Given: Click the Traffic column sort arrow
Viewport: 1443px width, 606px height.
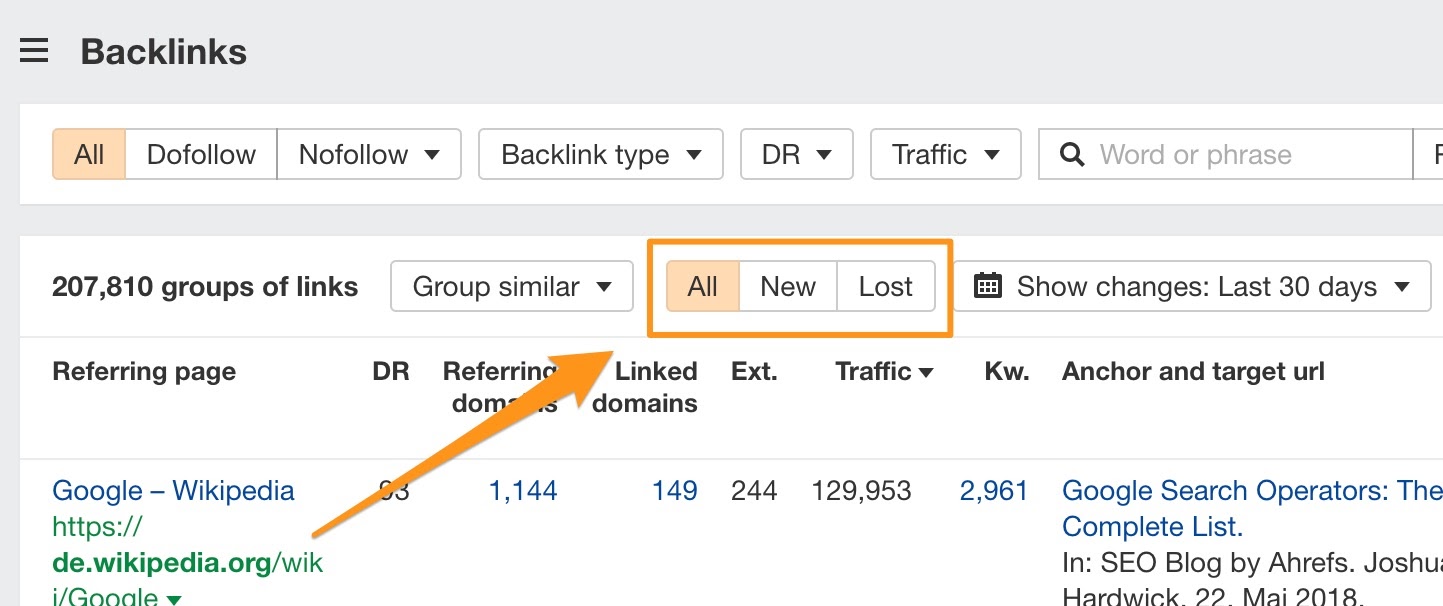Looking at the screenshot, I should point(926,373).
